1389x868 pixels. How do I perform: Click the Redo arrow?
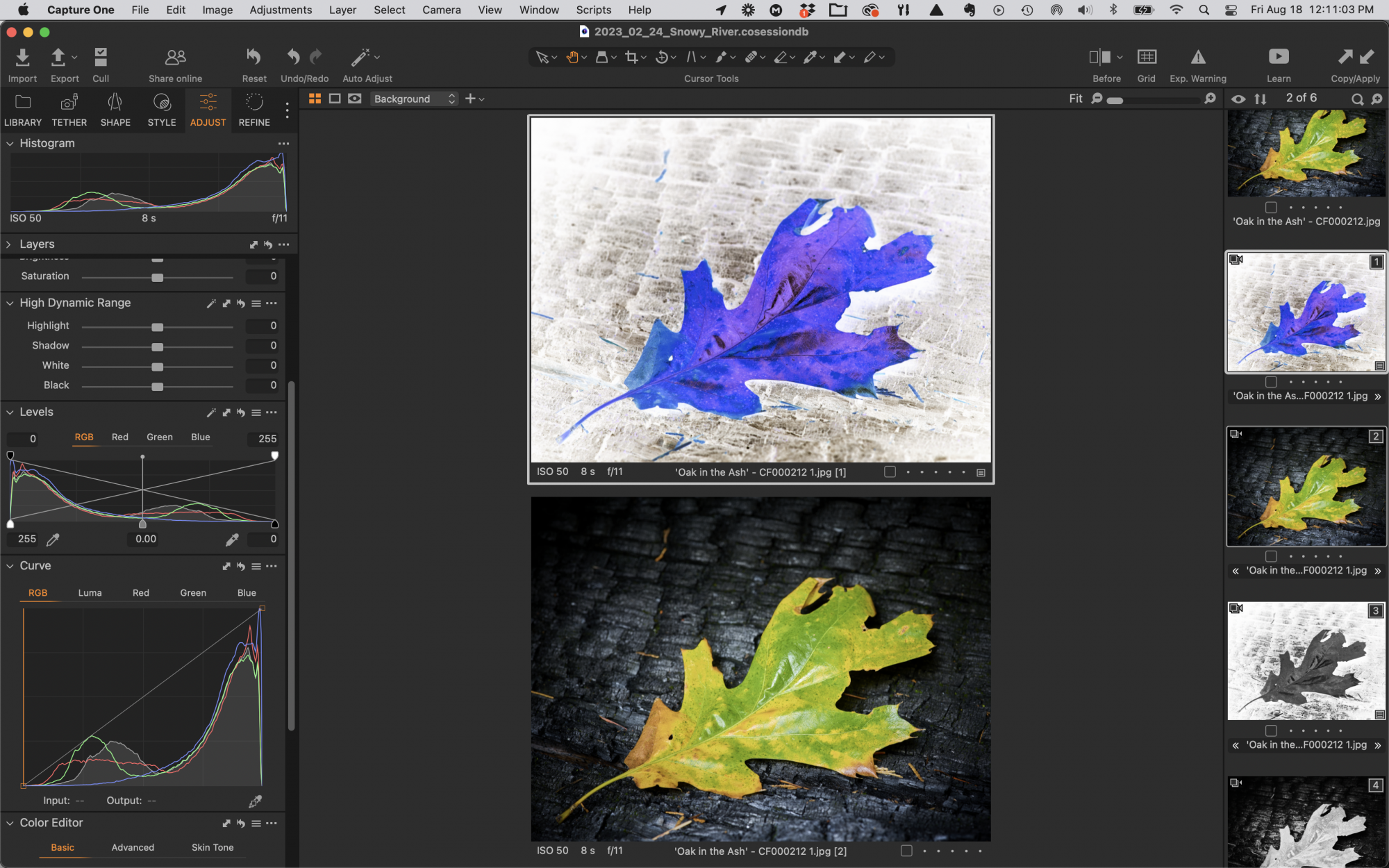pos(316,57)
